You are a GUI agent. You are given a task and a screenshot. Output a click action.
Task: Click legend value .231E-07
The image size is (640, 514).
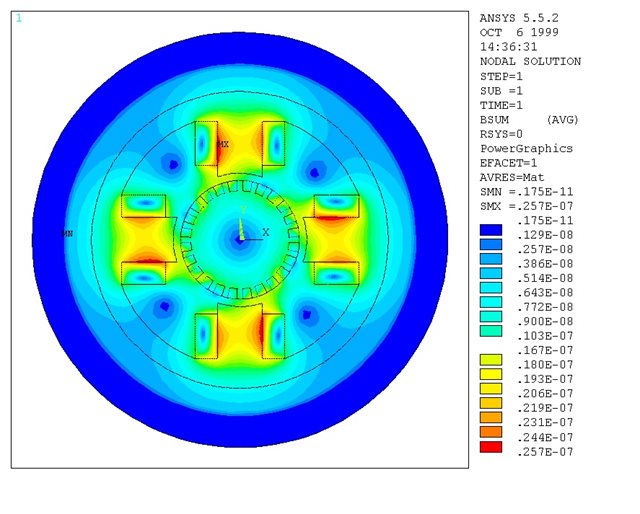coord(545,422)
